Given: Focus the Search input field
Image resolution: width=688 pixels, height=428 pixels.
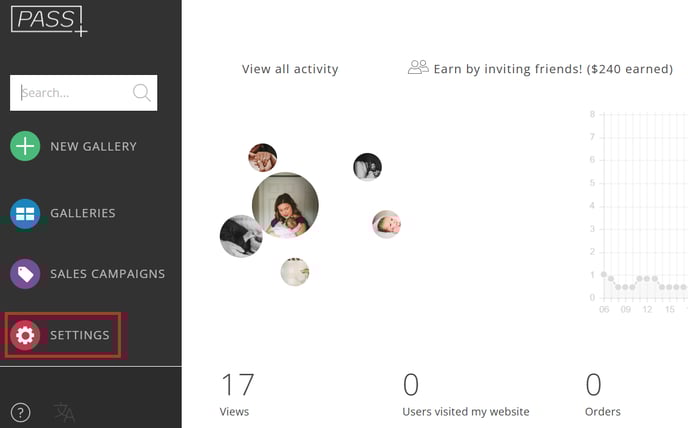Looking at the screenshot, I should (83, 93).
